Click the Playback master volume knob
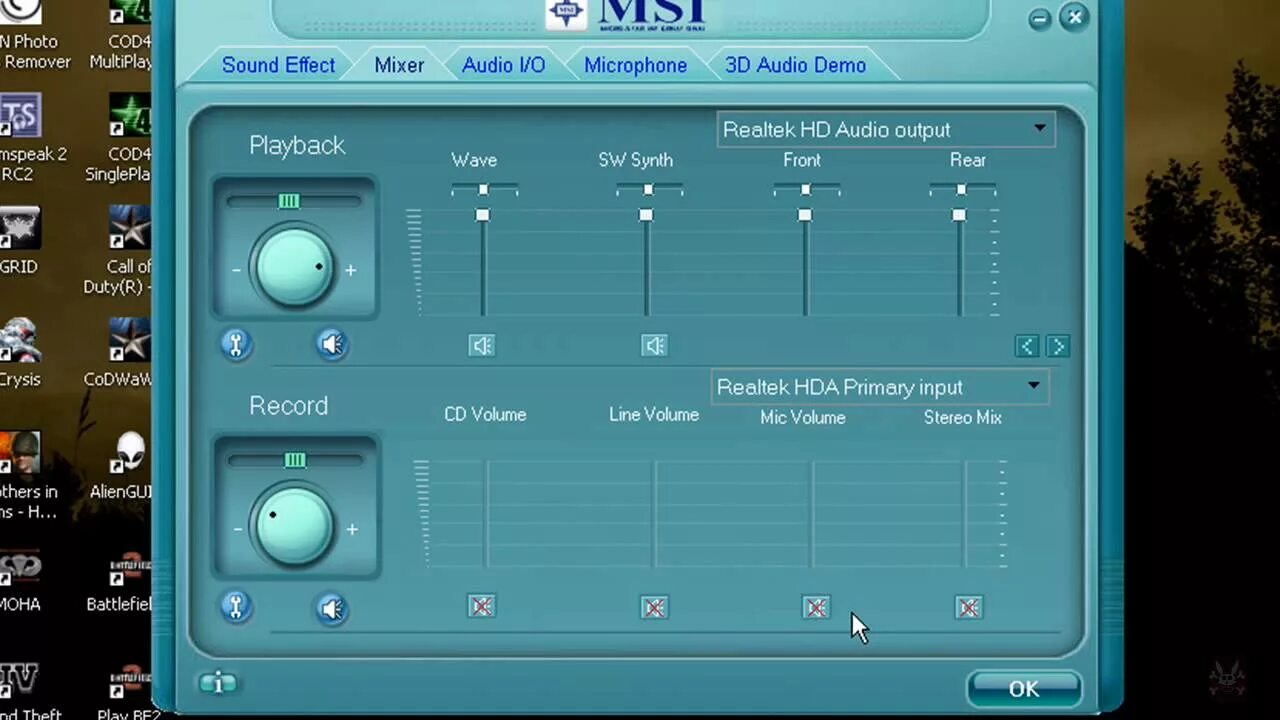 click(x=294, y=267)
